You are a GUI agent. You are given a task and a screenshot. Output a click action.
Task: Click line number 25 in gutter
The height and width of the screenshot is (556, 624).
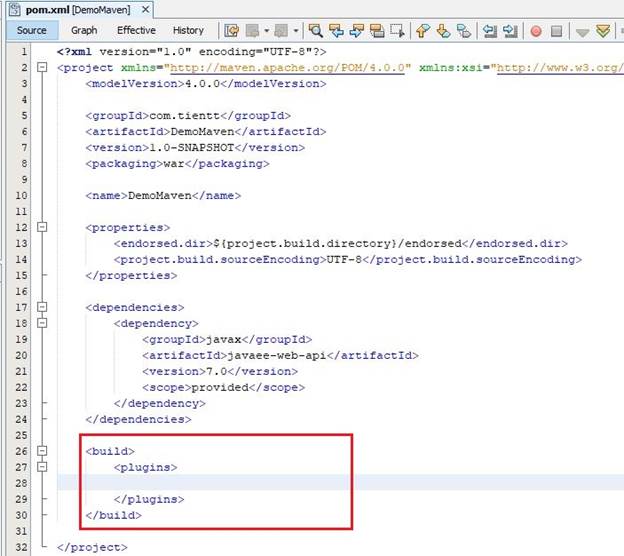[21, 435]
